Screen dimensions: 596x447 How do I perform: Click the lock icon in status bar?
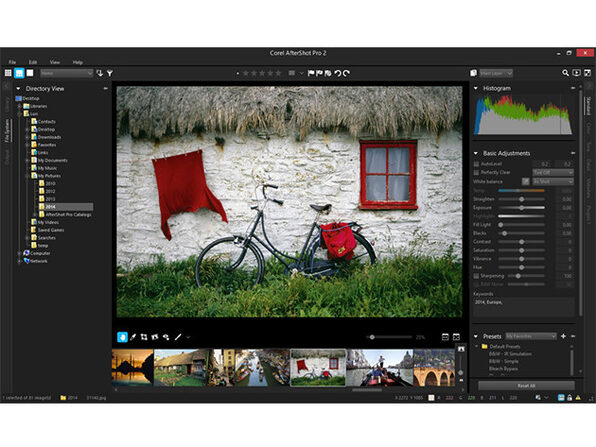click(x=569, y=398)
